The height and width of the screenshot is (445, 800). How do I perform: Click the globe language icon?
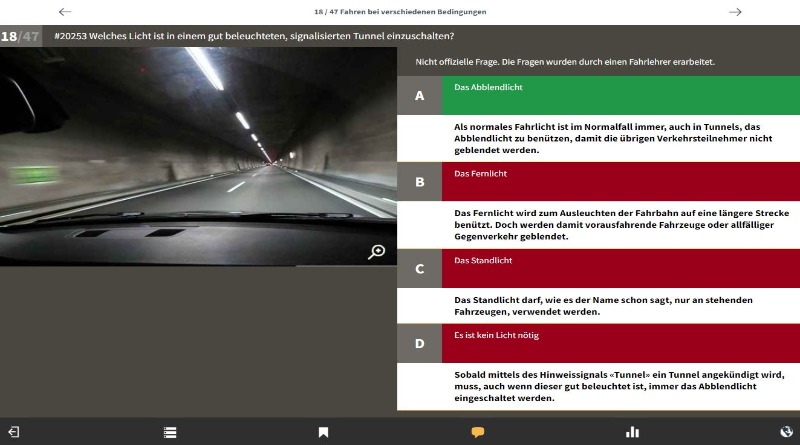786,432
